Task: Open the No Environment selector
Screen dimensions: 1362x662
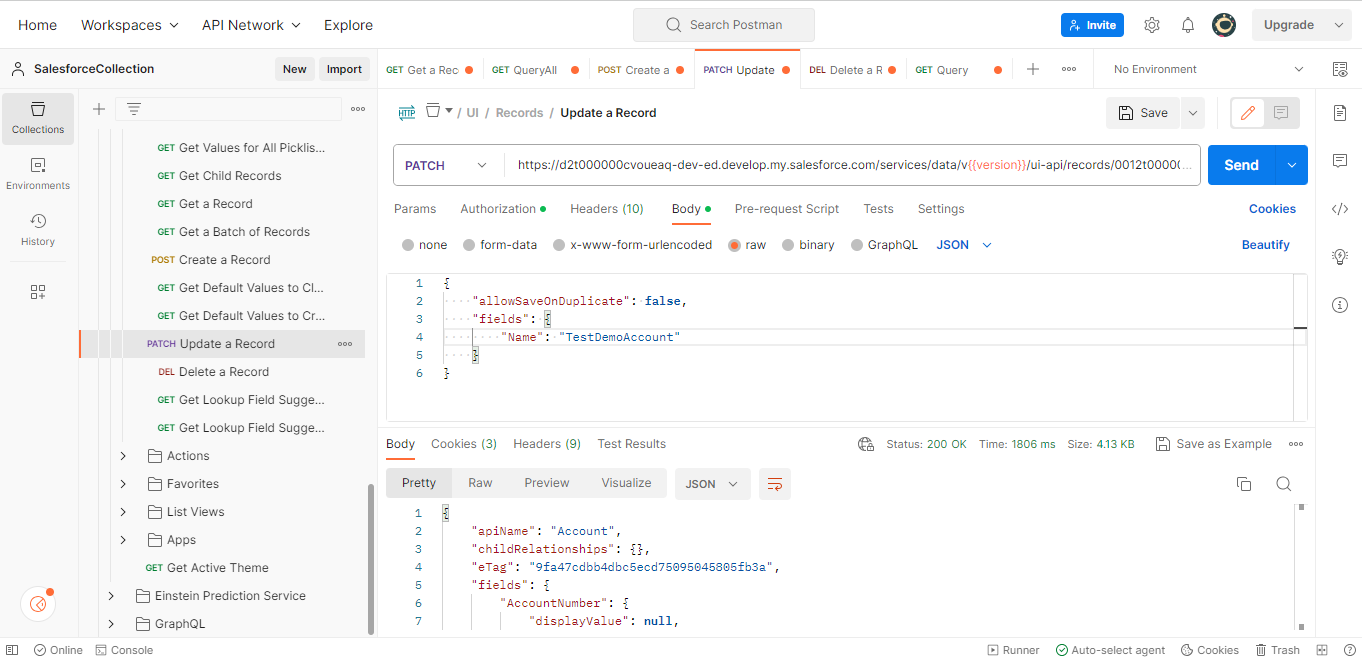Action: point(1208,69)
